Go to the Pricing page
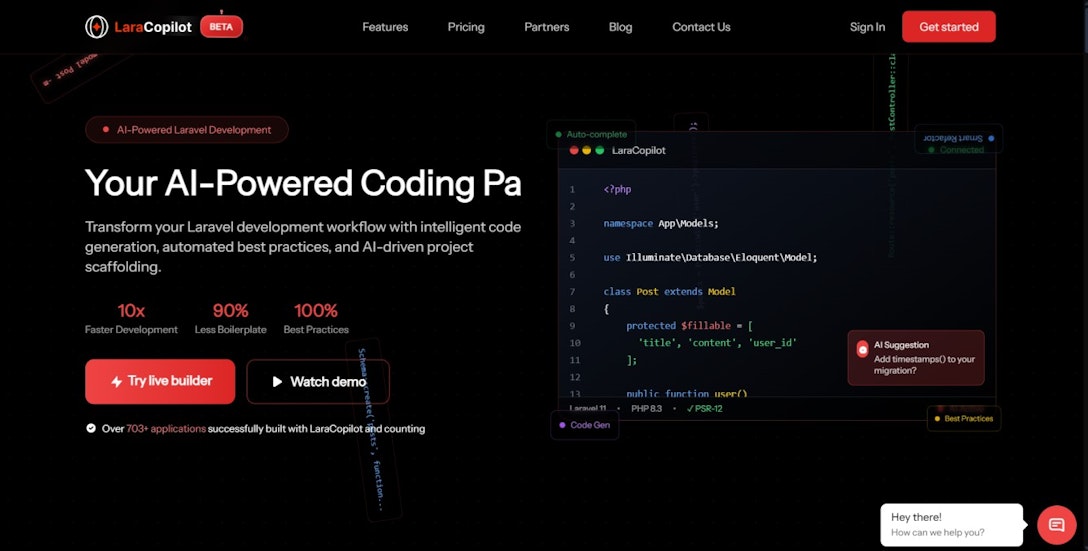Image resolution: width=1088 pixels, height=551 pixels. [466, 27]
